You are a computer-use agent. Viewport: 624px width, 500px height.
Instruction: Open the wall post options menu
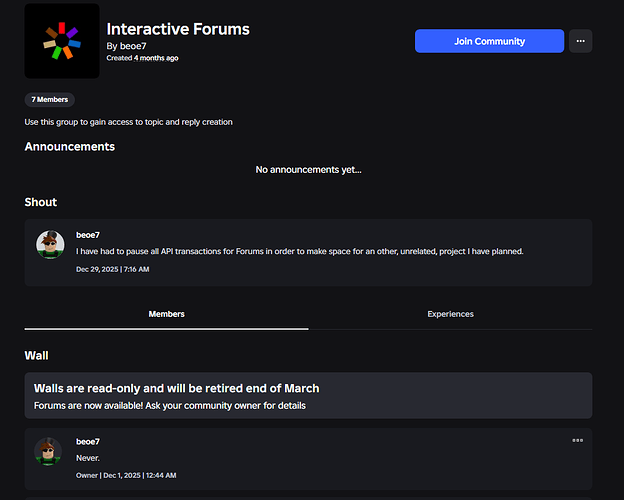577,440
